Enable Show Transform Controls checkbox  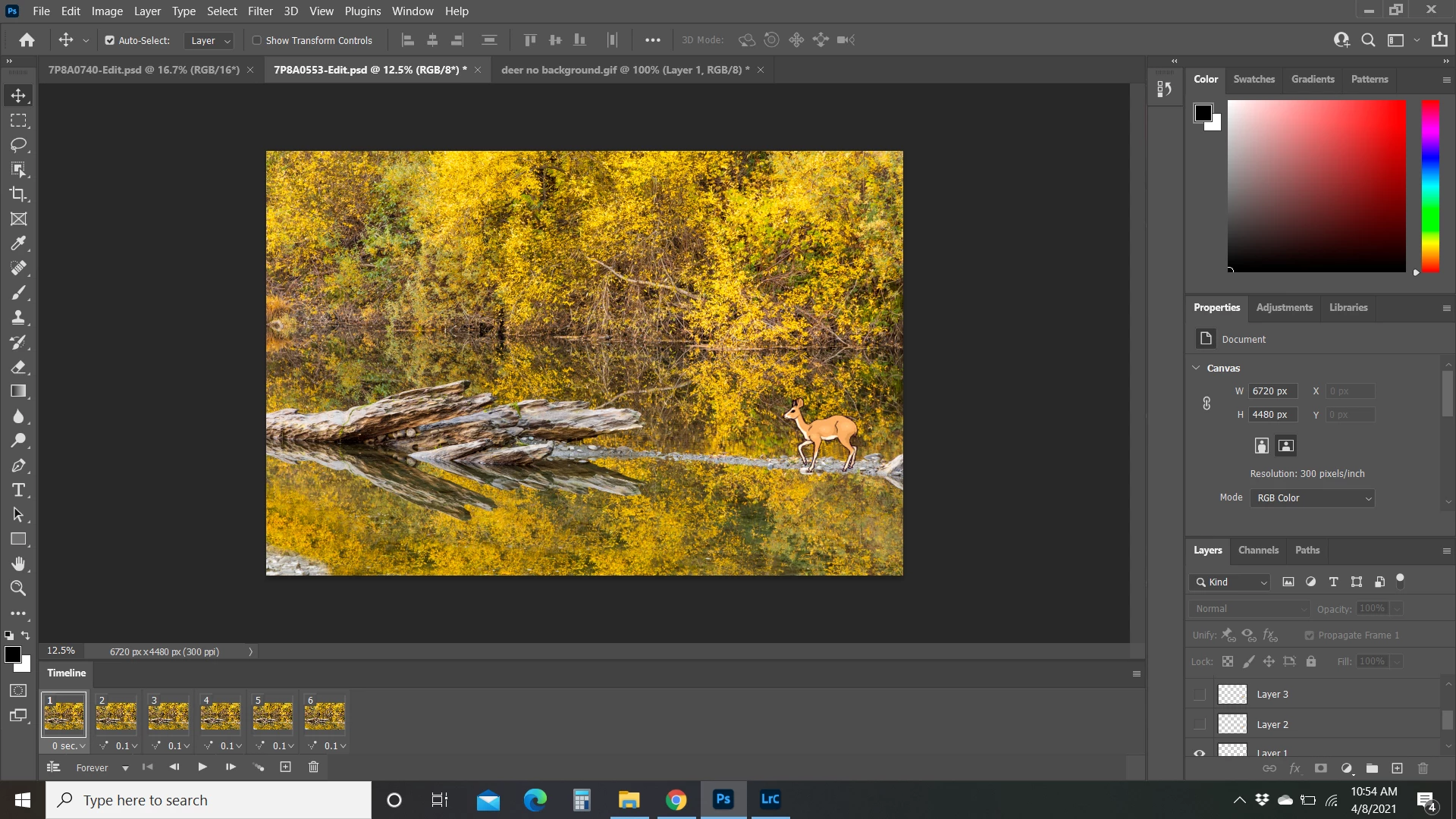tap(257, 40)
